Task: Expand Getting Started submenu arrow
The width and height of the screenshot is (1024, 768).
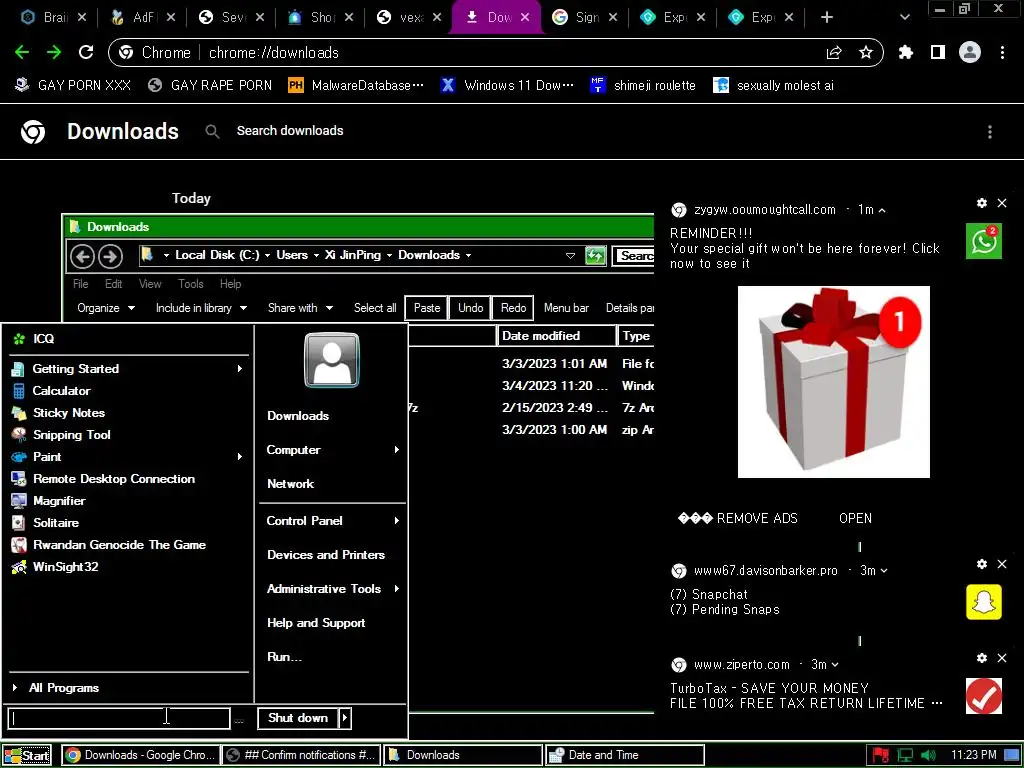Action: coord(240,369)
